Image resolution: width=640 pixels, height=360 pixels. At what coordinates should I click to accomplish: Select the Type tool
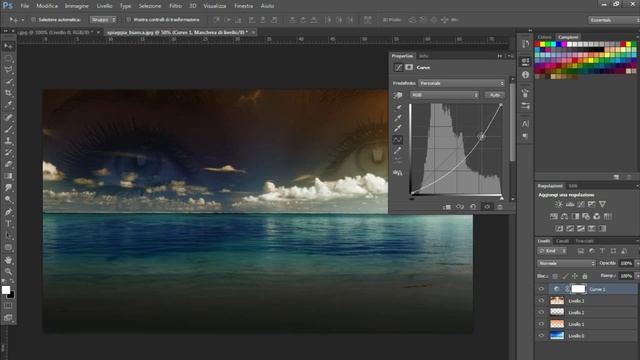[x=8, y=224]
